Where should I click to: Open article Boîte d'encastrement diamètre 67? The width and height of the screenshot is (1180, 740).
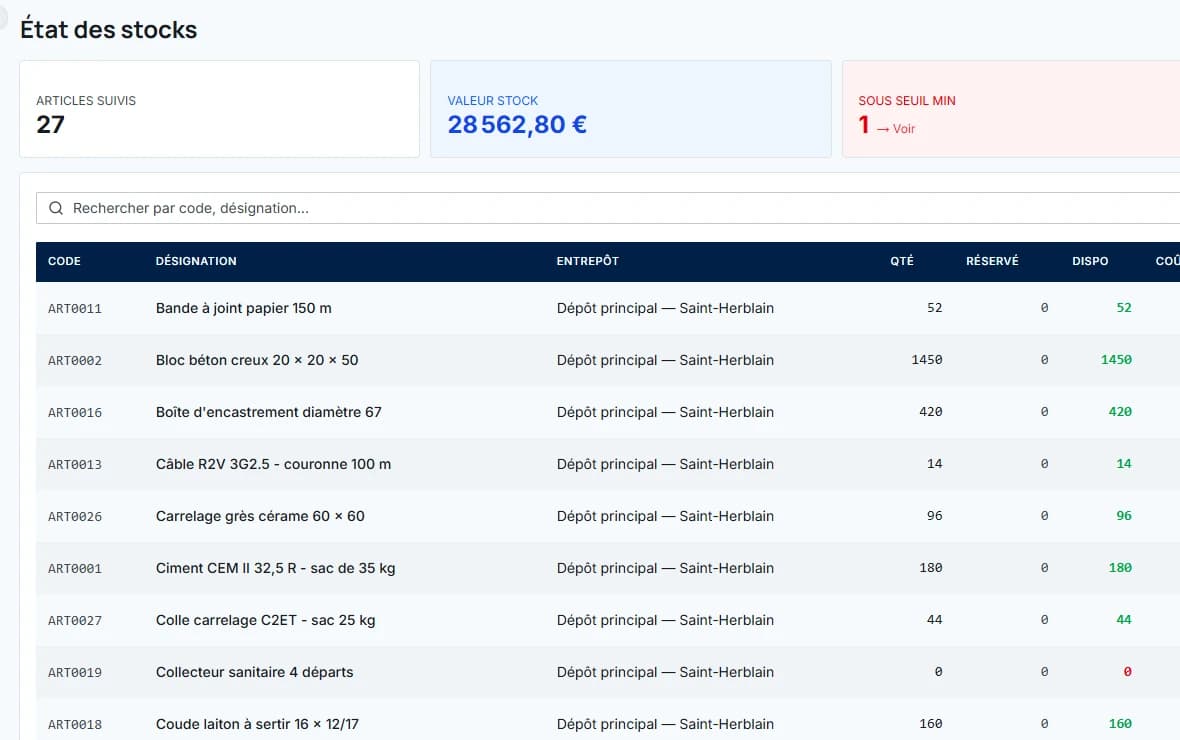pyautogui.click(x=269, y=412)
